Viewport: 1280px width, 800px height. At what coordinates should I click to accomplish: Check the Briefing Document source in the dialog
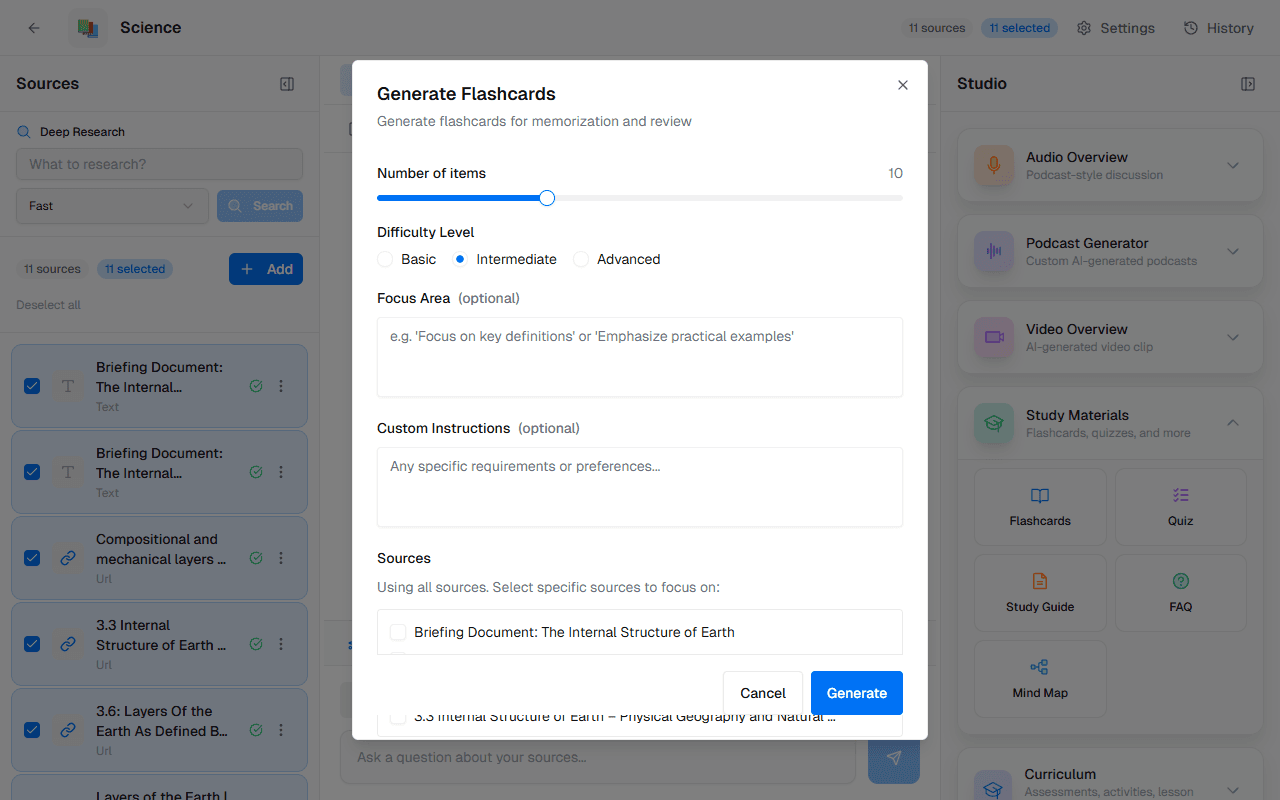(398, 632)
